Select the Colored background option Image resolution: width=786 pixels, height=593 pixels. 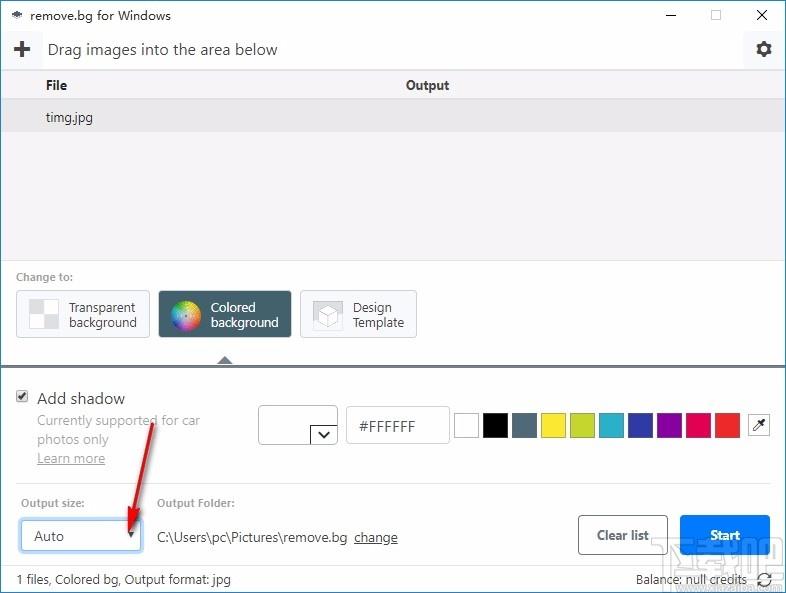[225, 314]
